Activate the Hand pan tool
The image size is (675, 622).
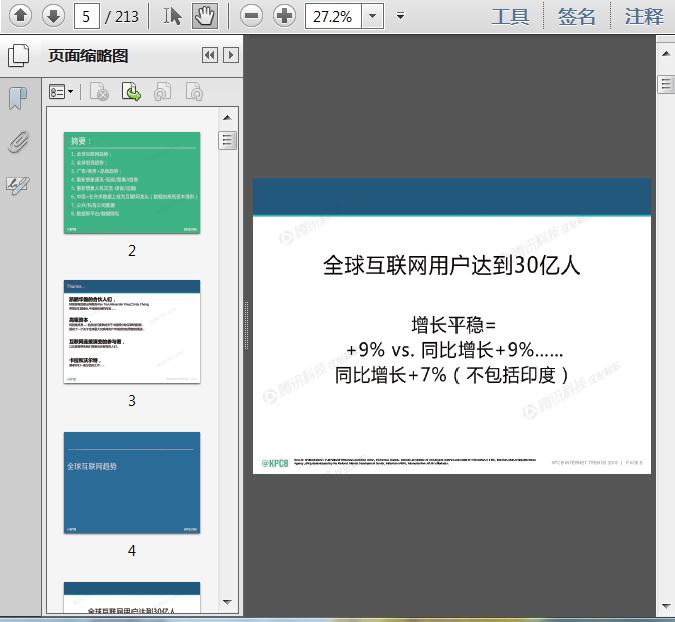(204, 16)
